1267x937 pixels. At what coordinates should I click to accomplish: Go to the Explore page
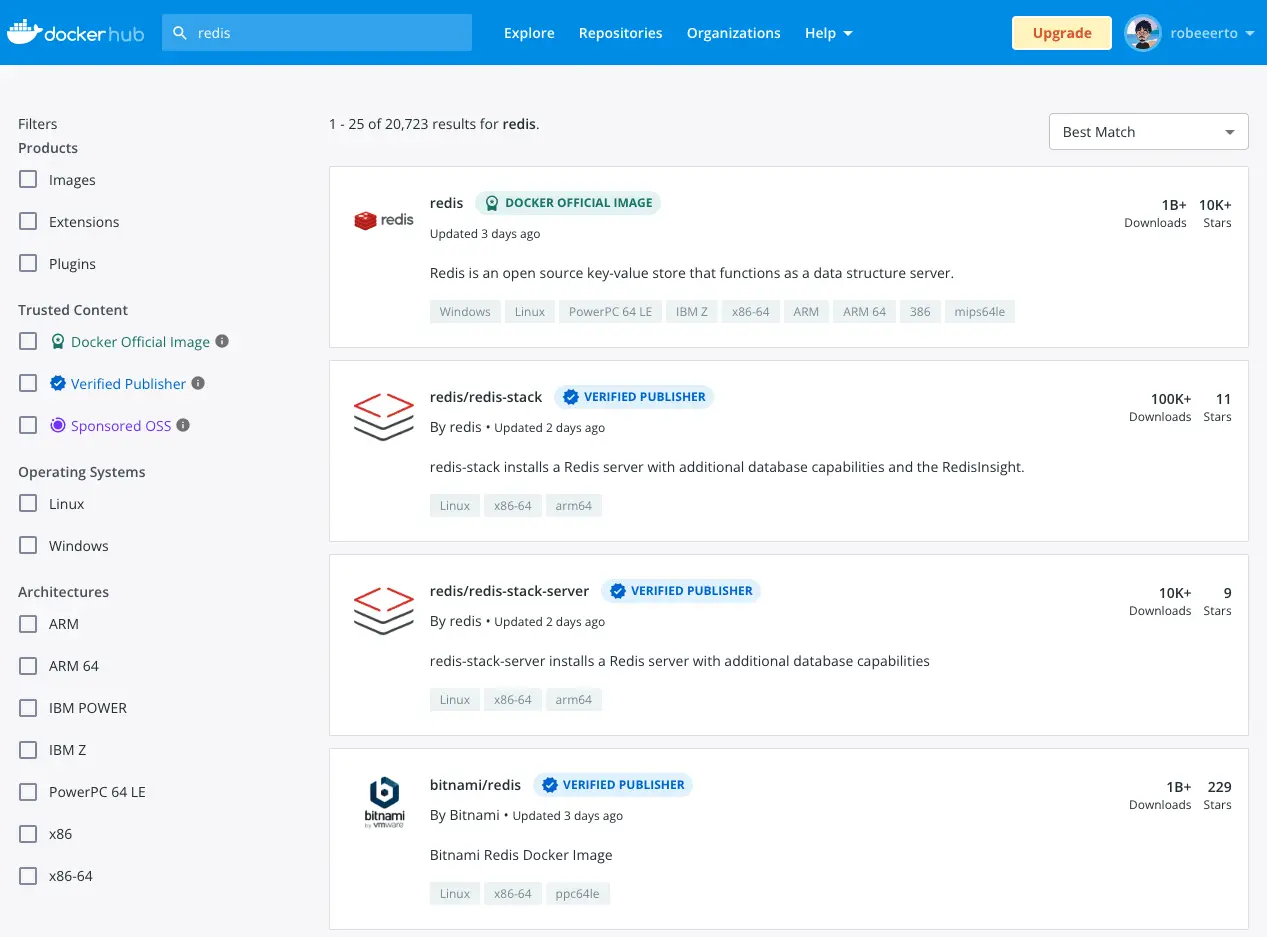(529, 33)
